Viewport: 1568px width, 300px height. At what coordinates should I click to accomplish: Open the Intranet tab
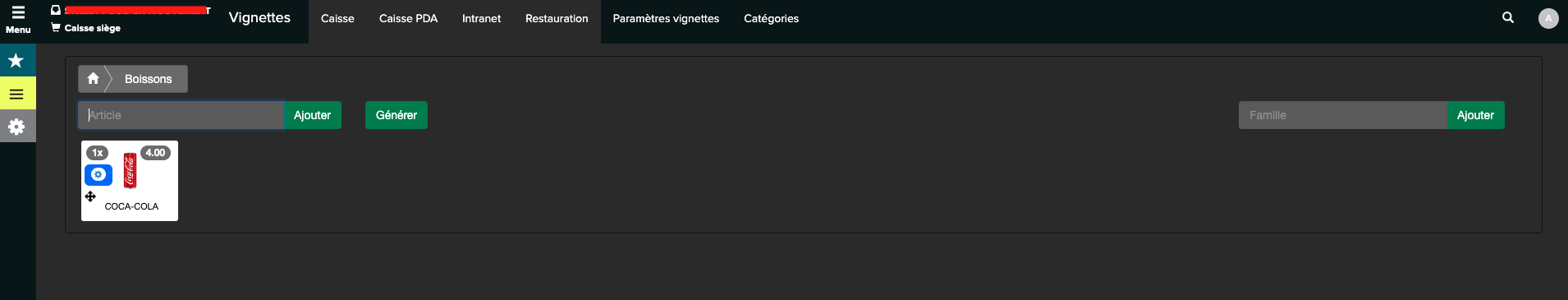[481, 18]
